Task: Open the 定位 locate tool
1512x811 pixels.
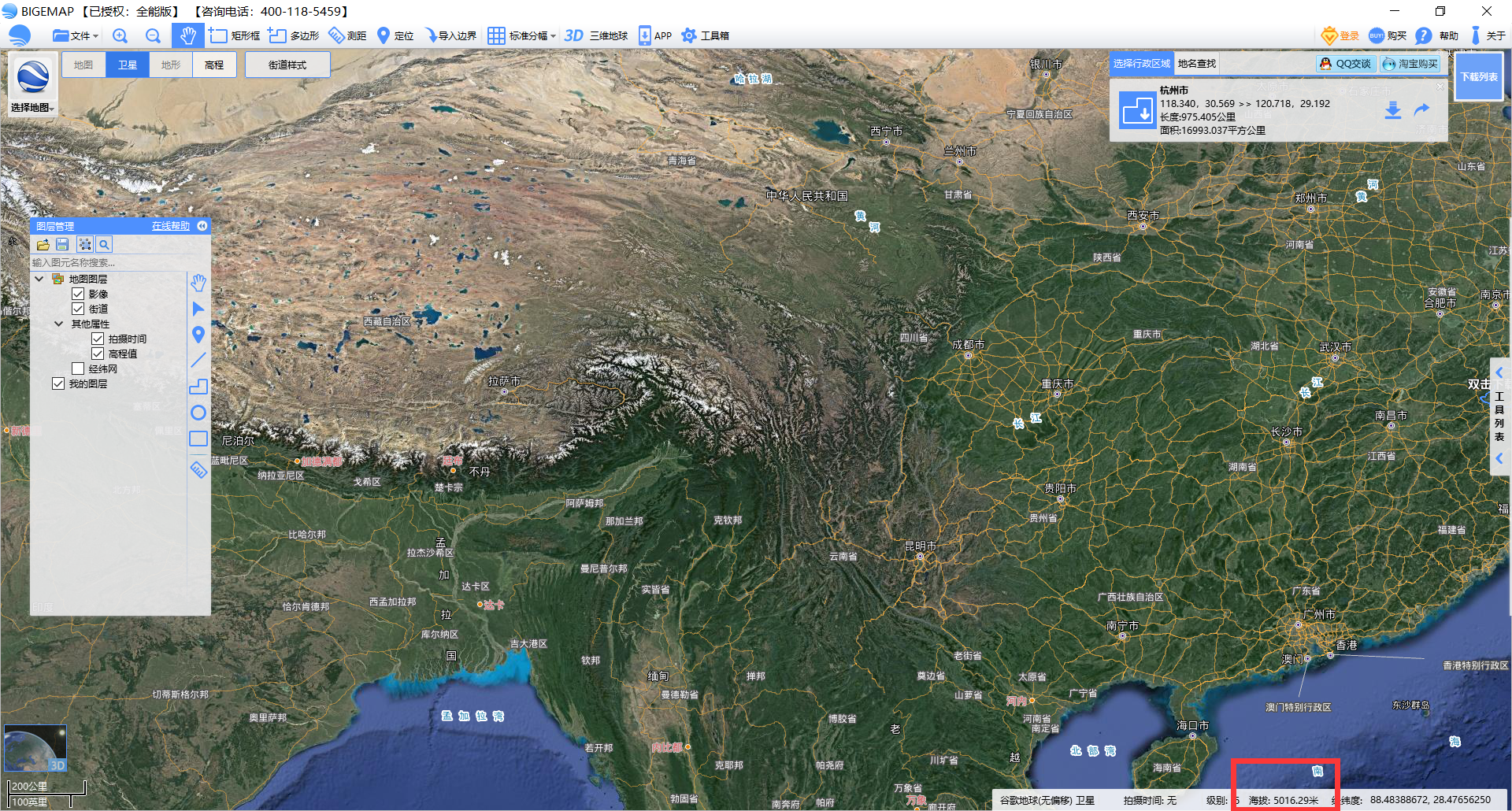Action: point(395,35)
